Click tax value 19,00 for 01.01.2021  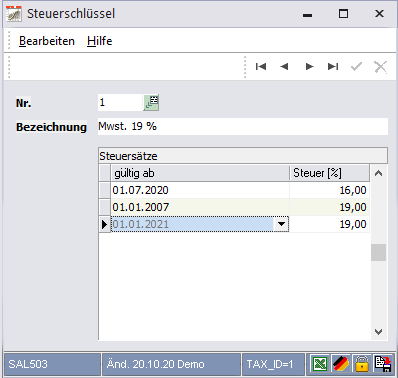329,224
